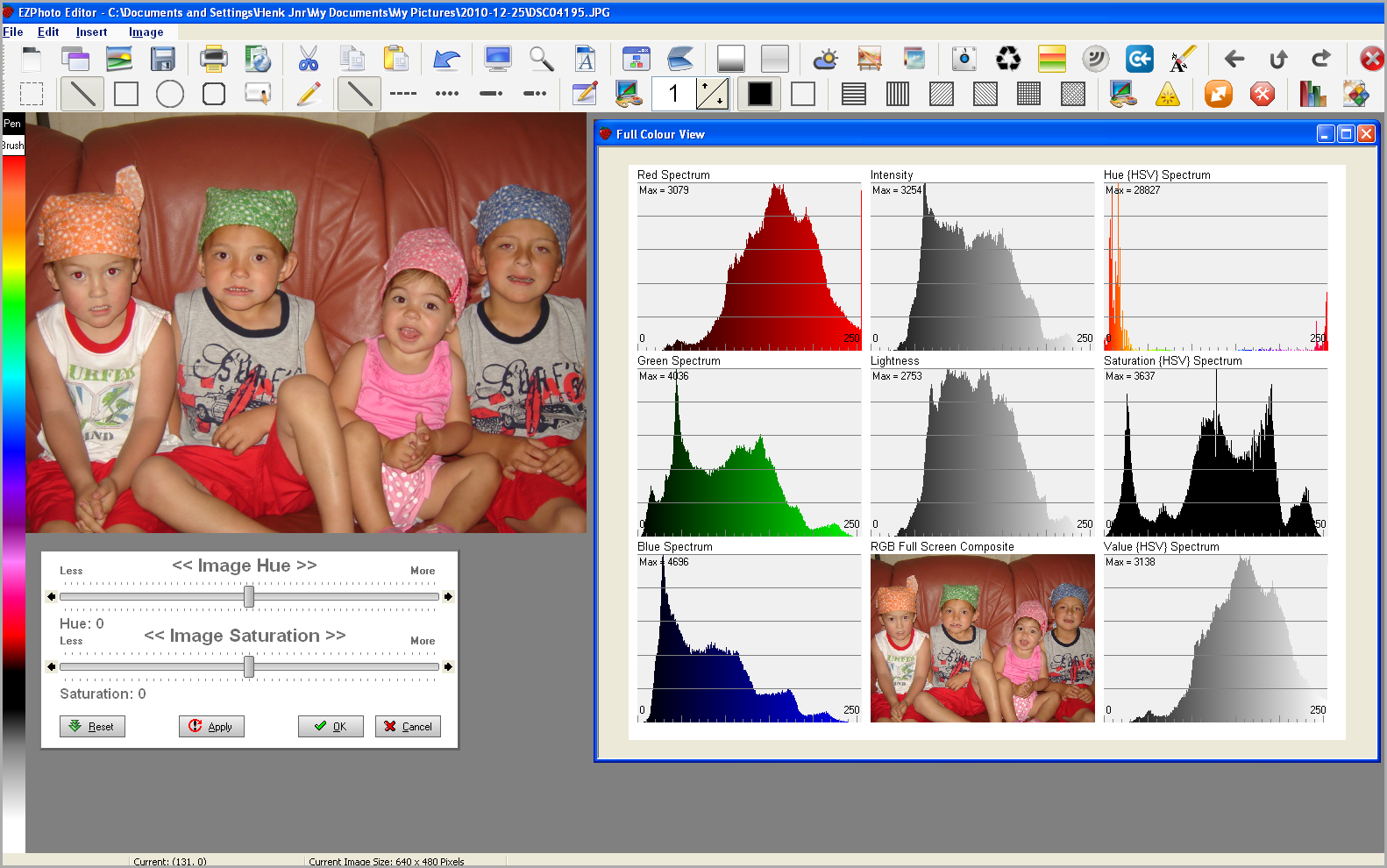This screenshot has width=1387, height=868.
Task: Select the magnifying glass zoom tool
Action: [x=541, y=60]
